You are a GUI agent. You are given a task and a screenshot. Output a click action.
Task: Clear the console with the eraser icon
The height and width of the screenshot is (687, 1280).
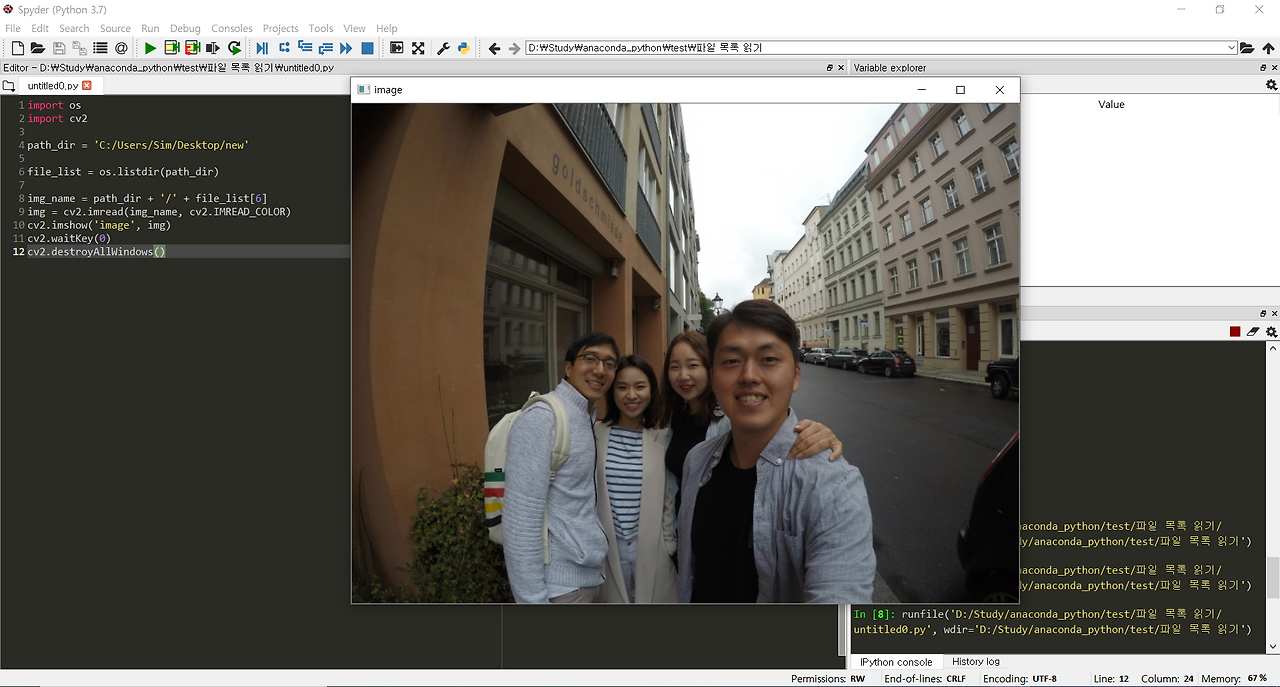[1253, 332]
